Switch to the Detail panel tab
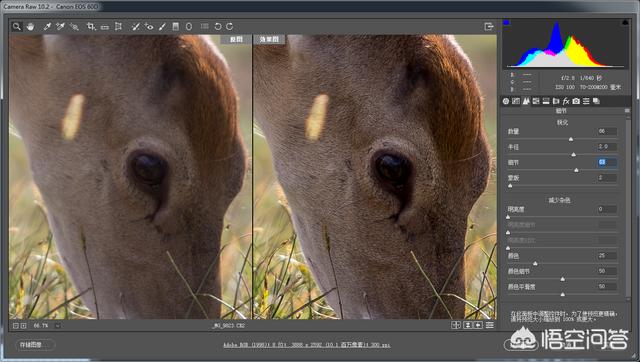This screenshot has width=640, height=362. (x=526, y=101)
